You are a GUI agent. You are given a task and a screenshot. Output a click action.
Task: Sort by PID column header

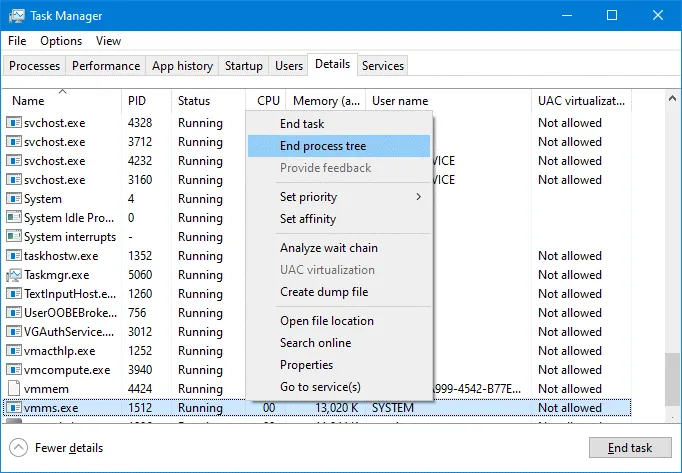tap(137, 101)
